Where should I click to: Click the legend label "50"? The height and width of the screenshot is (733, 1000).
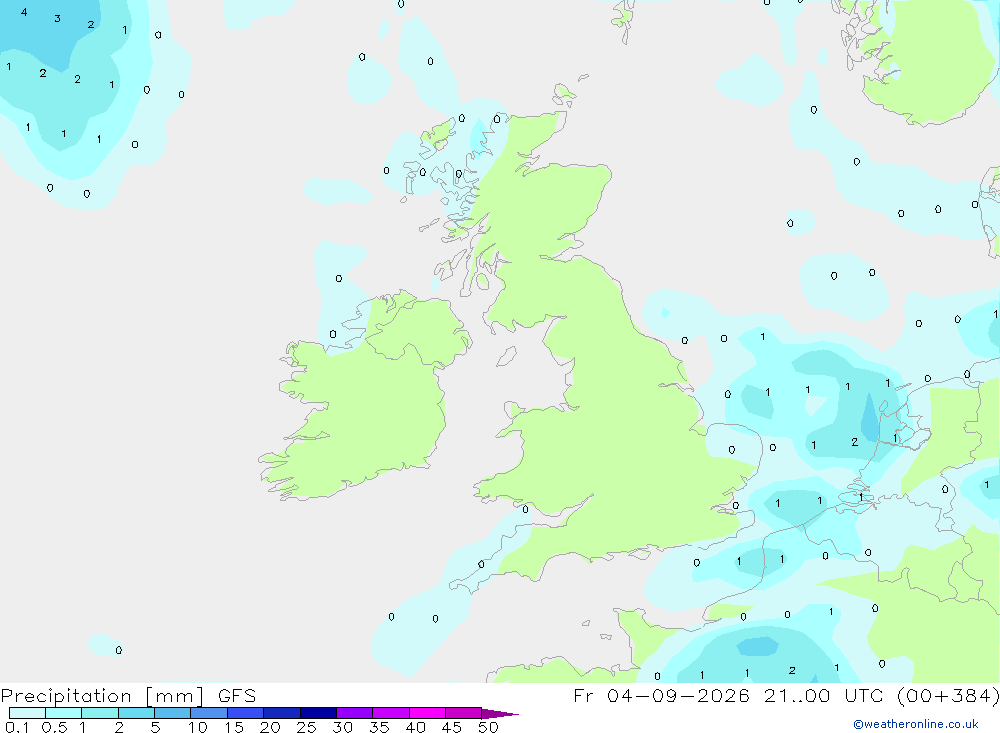488,727
